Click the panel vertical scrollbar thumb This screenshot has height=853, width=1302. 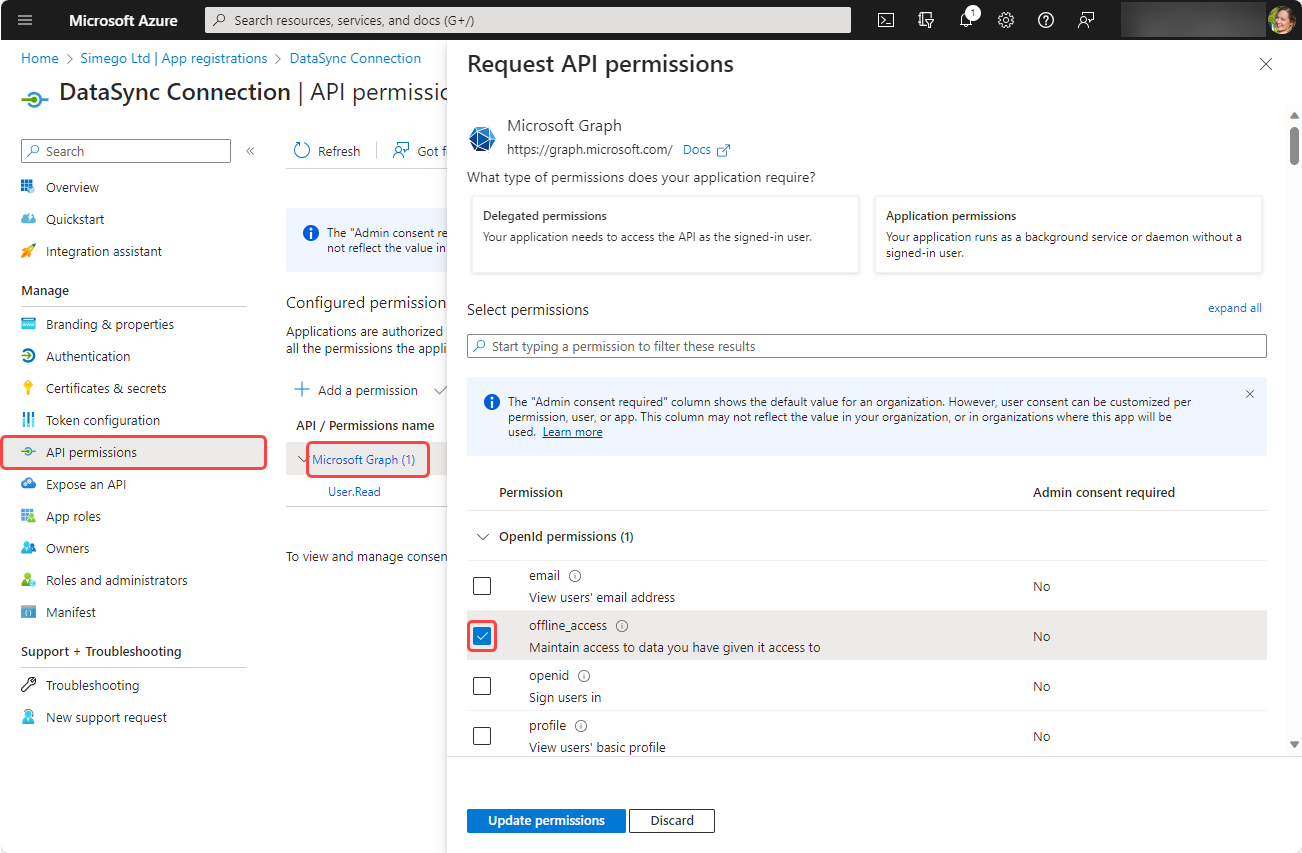pos(1294,144)
